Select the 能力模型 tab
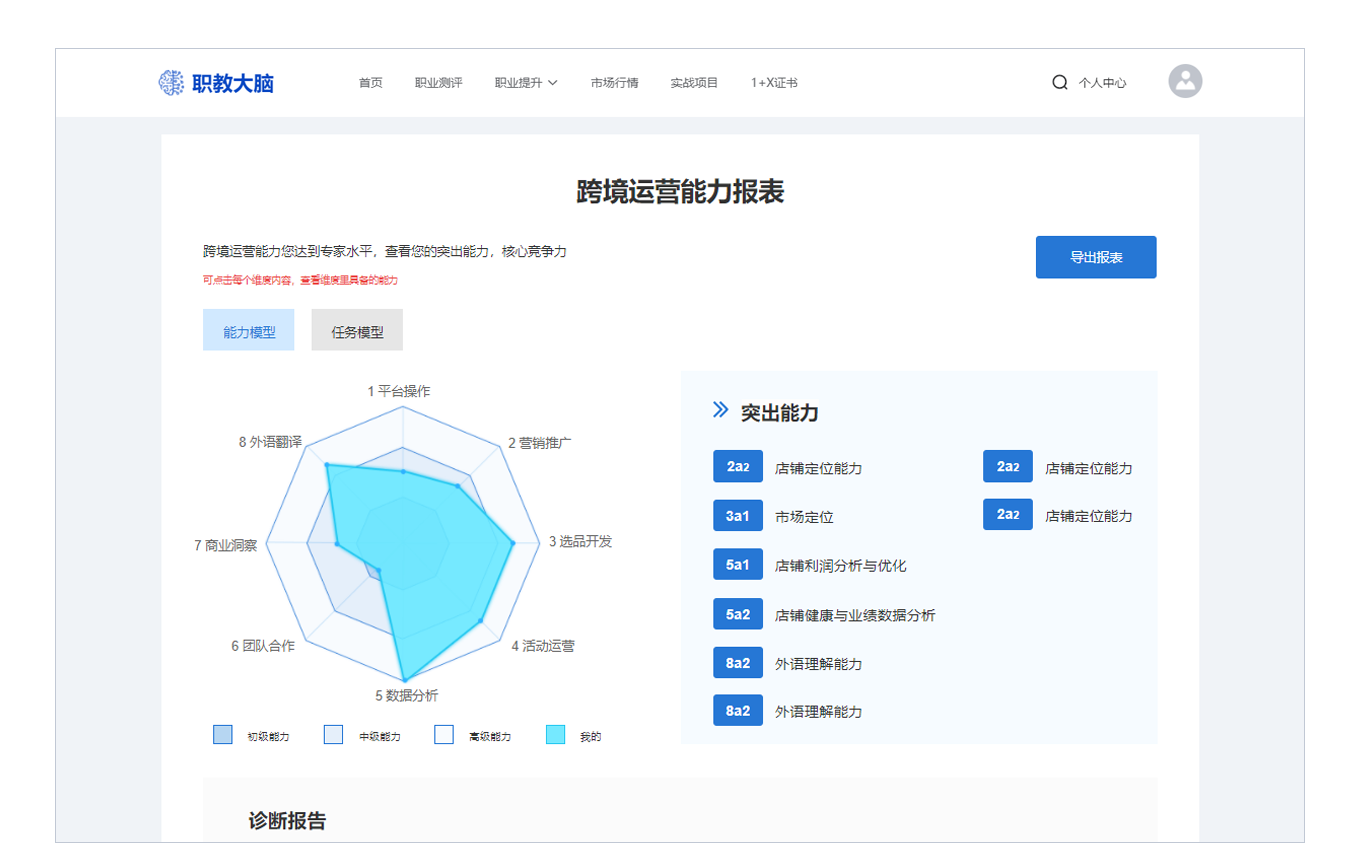The height and width of the screenshot is (843, 1360). pos(249,331)
